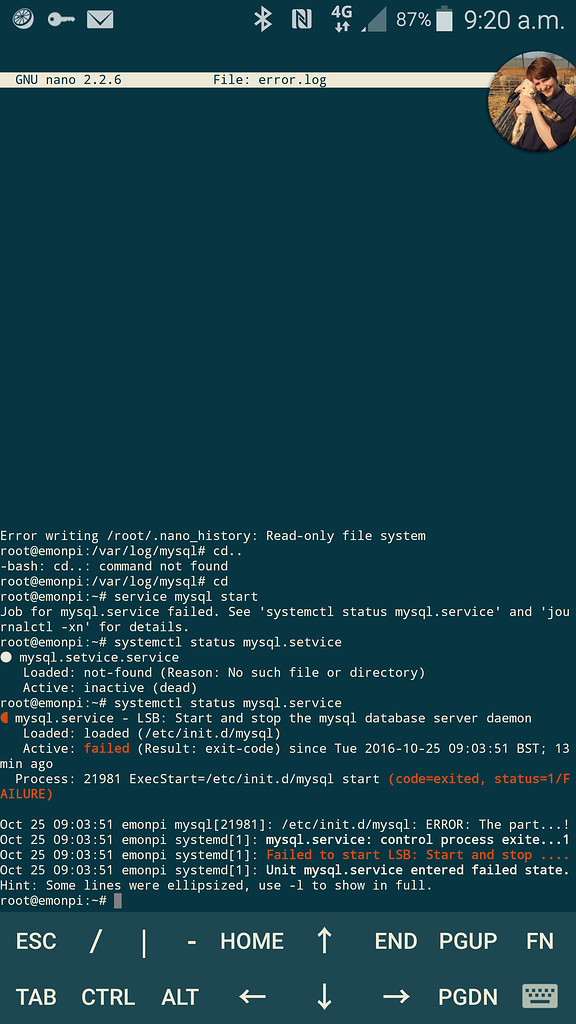Tap the END key

pos(396,941)
